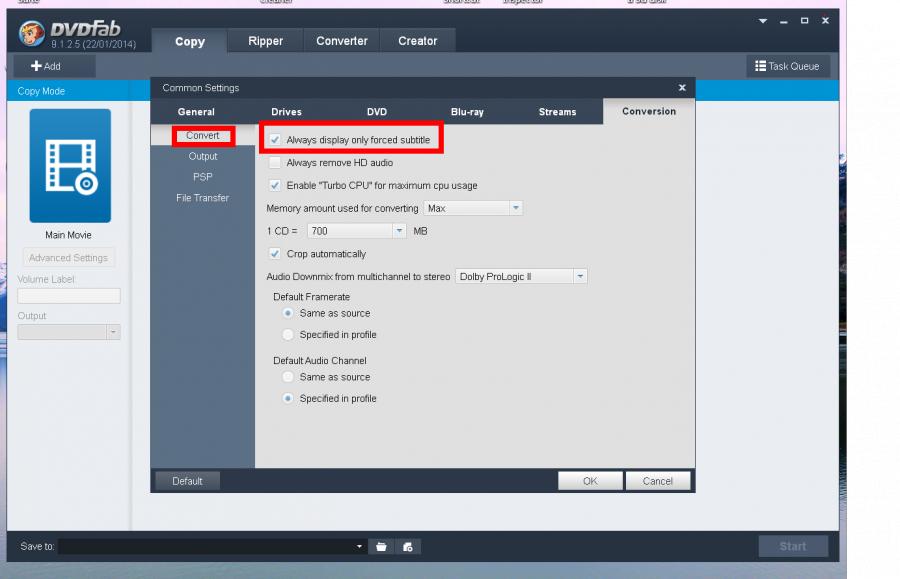
Task: Click the Cancel button
Action: click(658, 481)
